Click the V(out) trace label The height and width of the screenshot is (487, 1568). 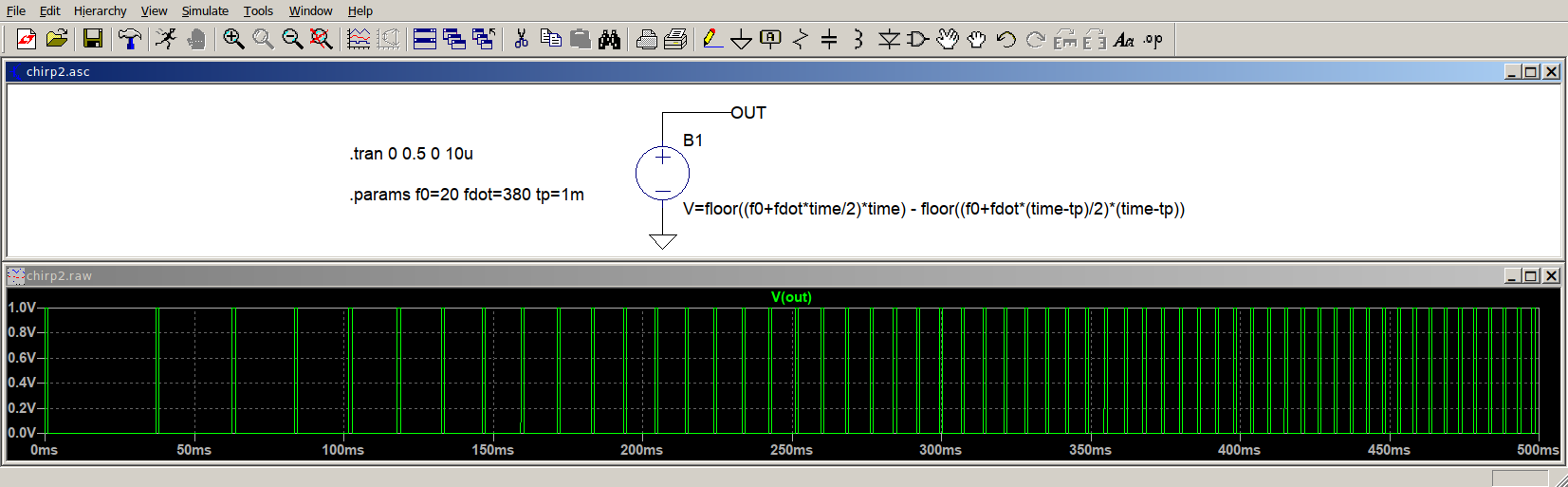coord(791,297)
